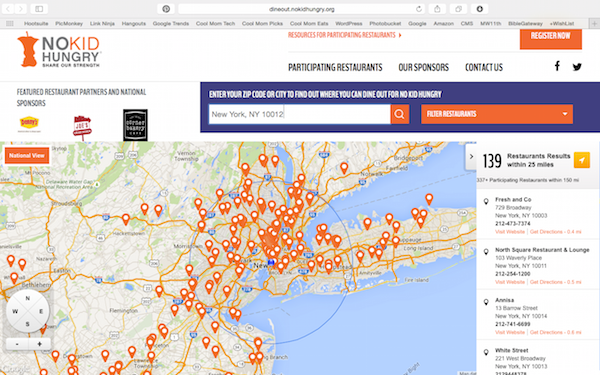The height and width of the screenshot is (375, 600).
Task: Click the map compass control
Action: 28,311
